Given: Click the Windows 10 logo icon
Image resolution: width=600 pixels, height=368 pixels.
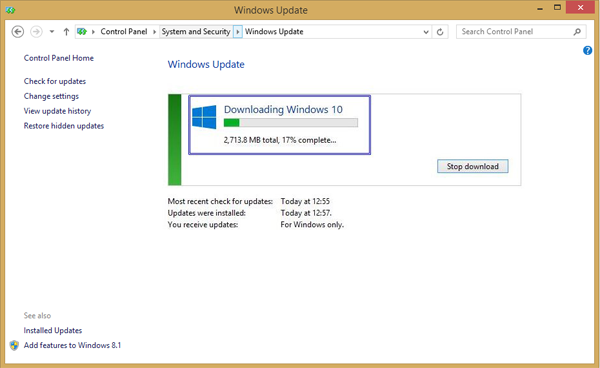Looking at the screenshot, I should (x=204, y=117).
